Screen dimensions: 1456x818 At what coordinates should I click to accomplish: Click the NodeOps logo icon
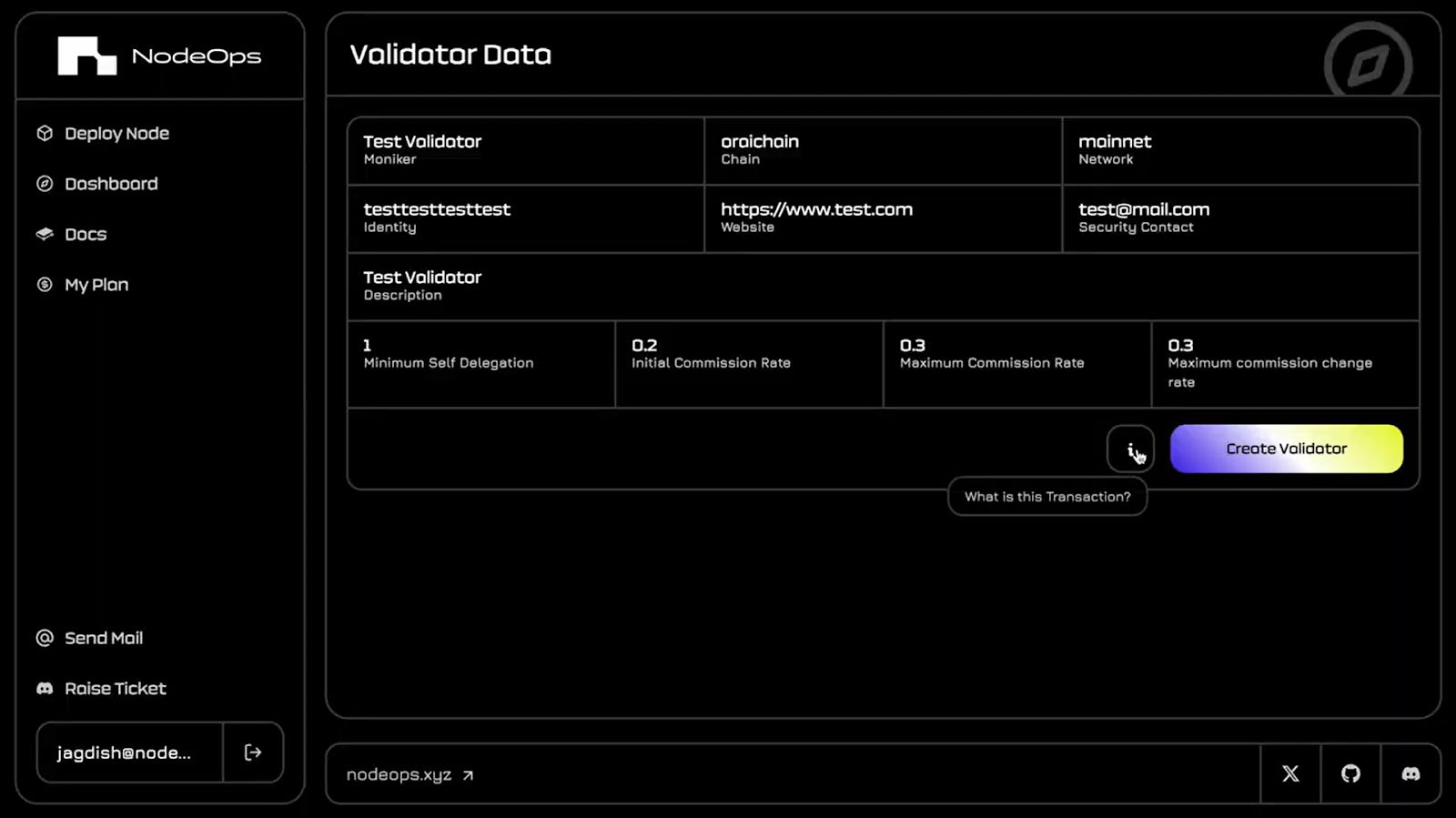pos(87,56)
